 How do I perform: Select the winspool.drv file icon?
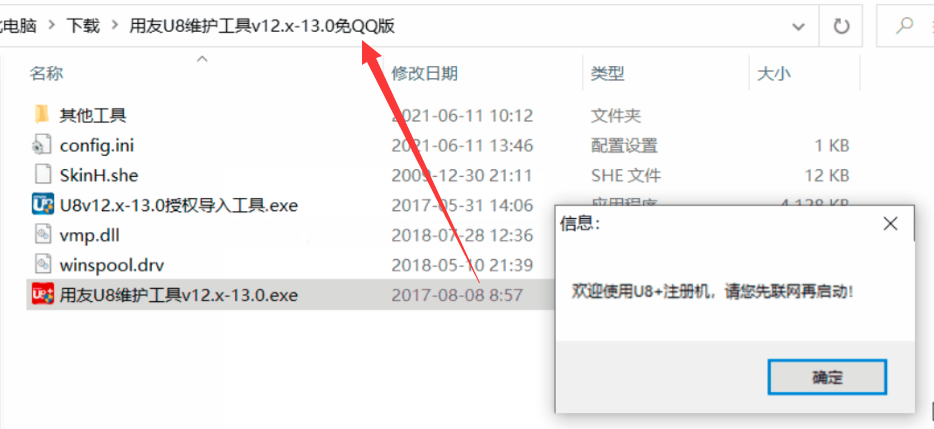click(42, 265)
